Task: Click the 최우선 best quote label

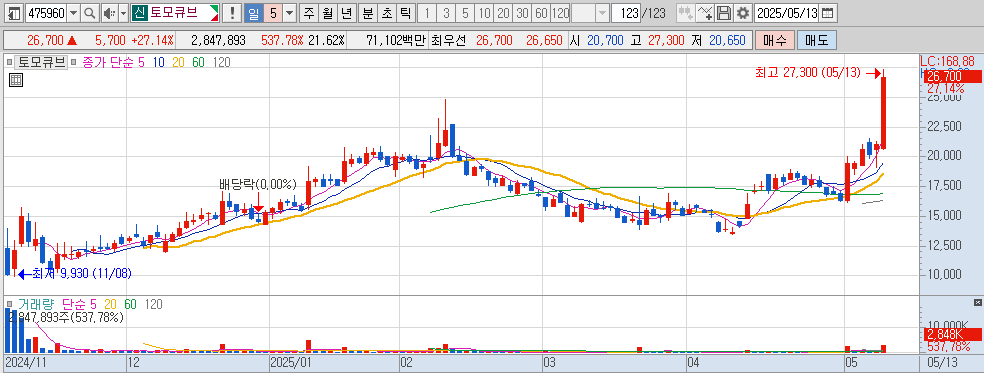Action: click(449, 41)
